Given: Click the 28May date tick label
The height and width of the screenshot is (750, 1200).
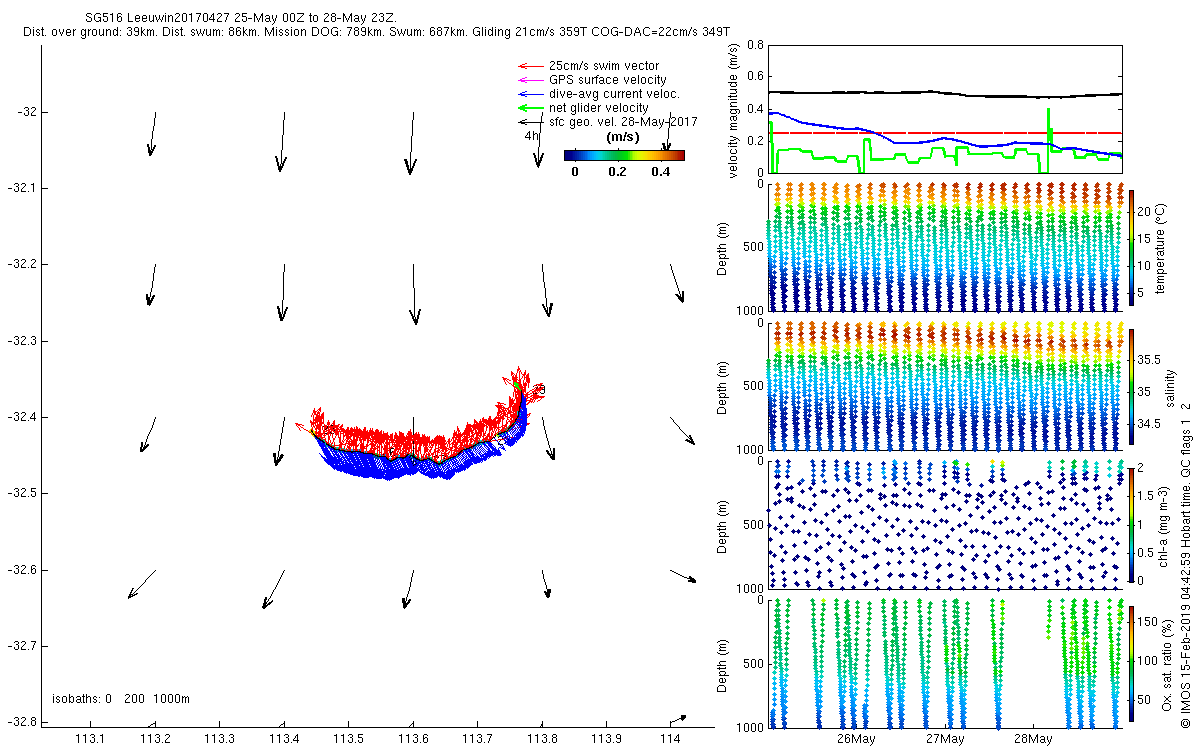Looking at the screenshot, I should [x=1033, y=739].
